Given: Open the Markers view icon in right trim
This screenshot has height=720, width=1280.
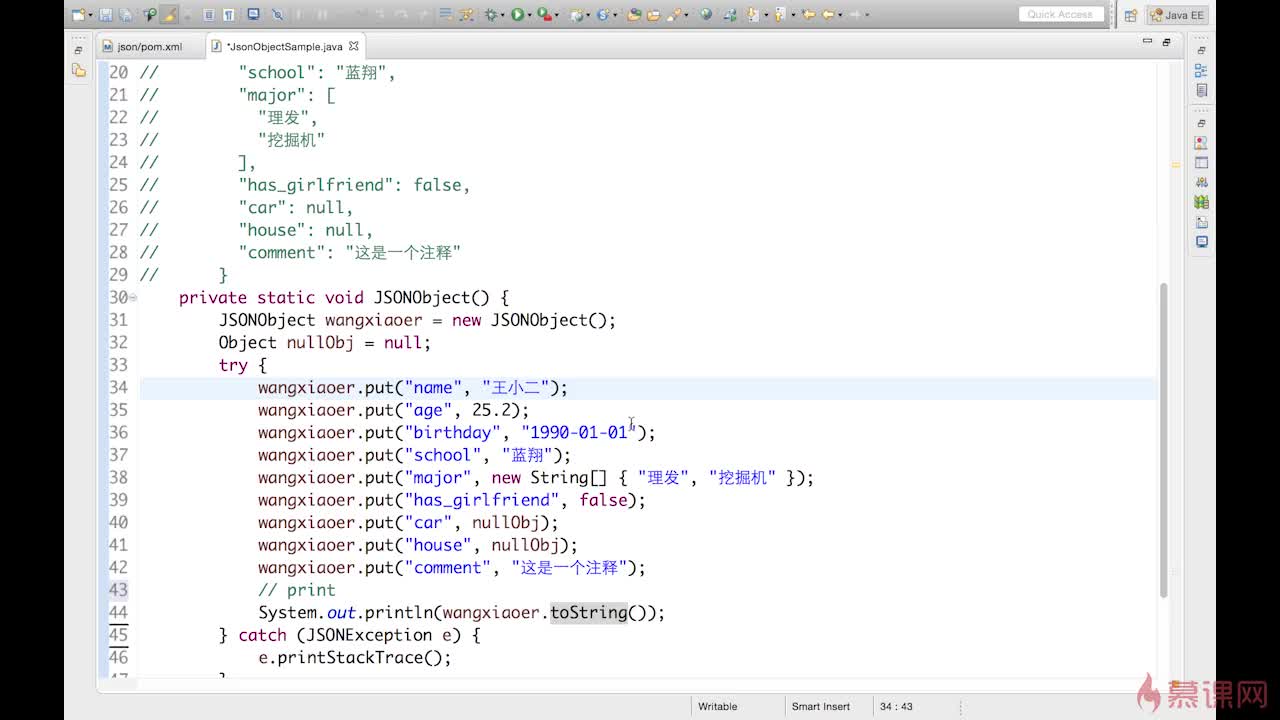Looking at the screenshot, I should 1201,143.
